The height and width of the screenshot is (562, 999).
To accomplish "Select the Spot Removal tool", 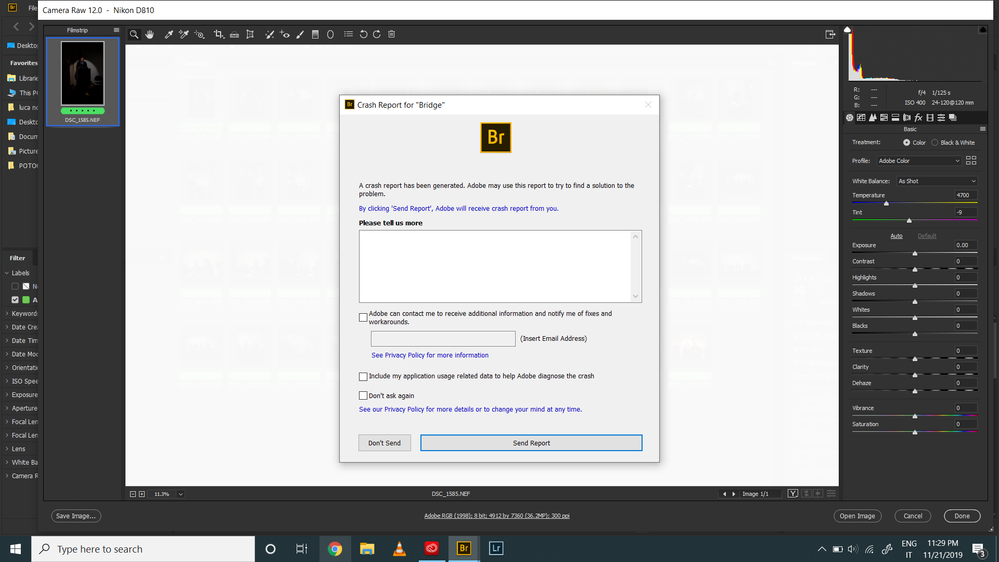I will (x=269, y=34).
